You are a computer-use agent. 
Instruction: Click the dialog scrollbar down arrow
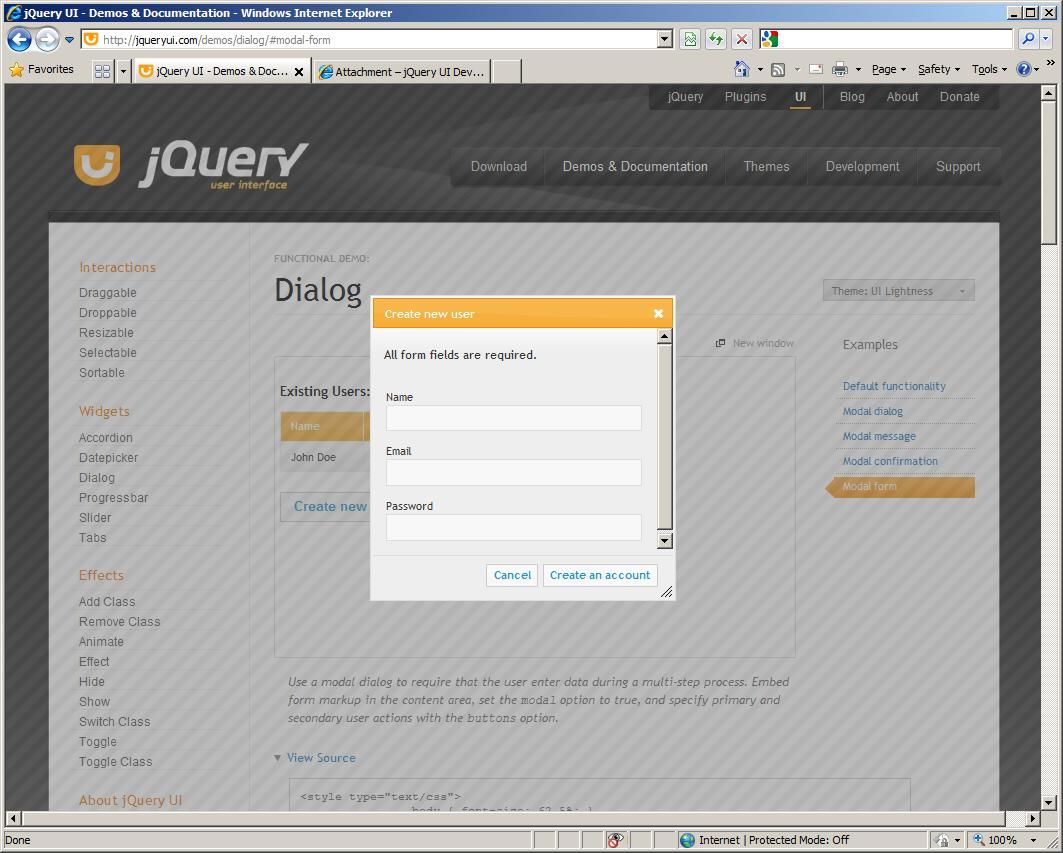point(664,540)
